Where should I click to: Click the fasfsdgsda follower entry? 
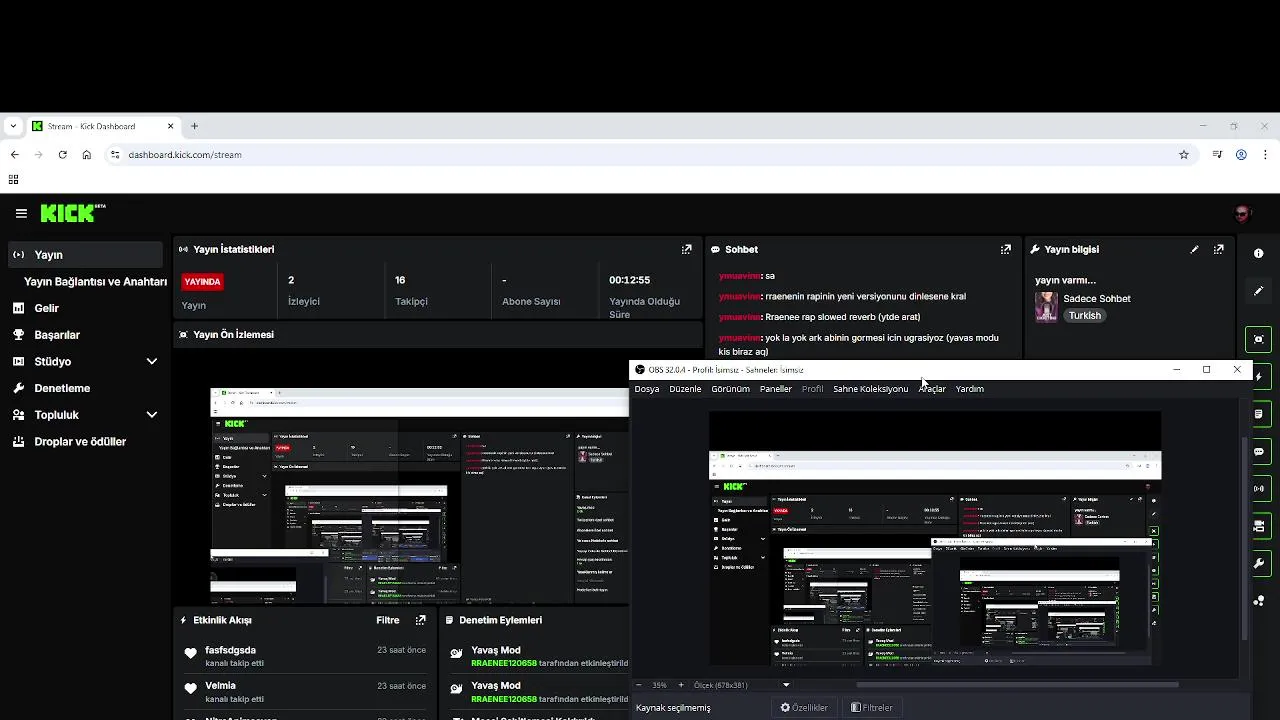(x=304, y=656)
